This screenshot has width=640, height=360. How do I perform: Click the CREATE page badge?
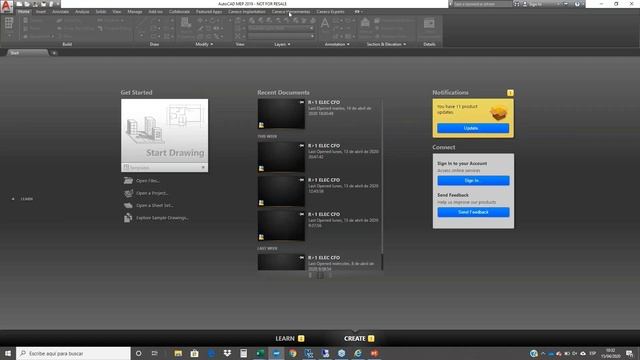point(371,338)
